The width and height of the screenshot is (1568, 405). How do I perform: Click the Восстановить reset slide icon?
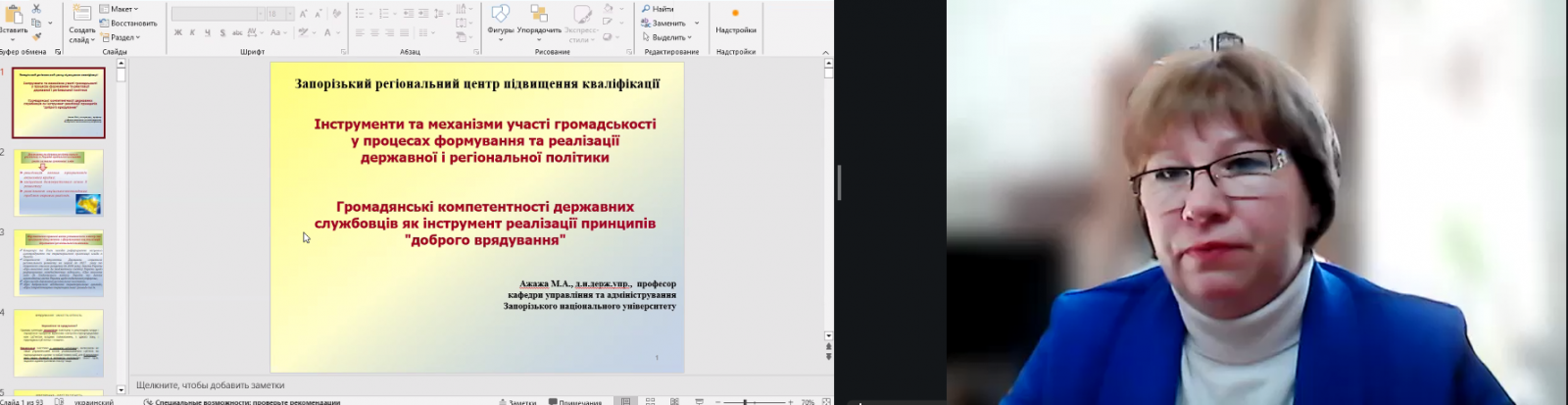(x=128, y=23)
